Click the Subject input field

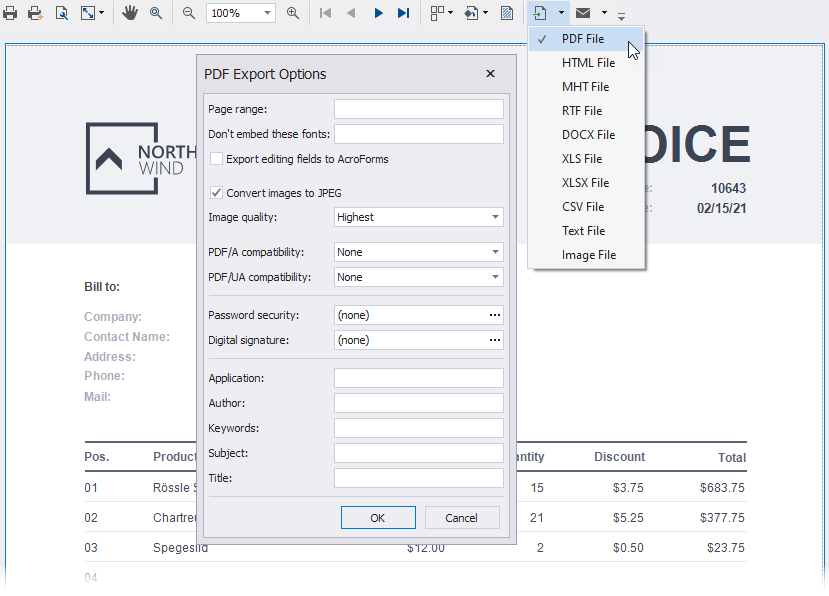(418, 453)
